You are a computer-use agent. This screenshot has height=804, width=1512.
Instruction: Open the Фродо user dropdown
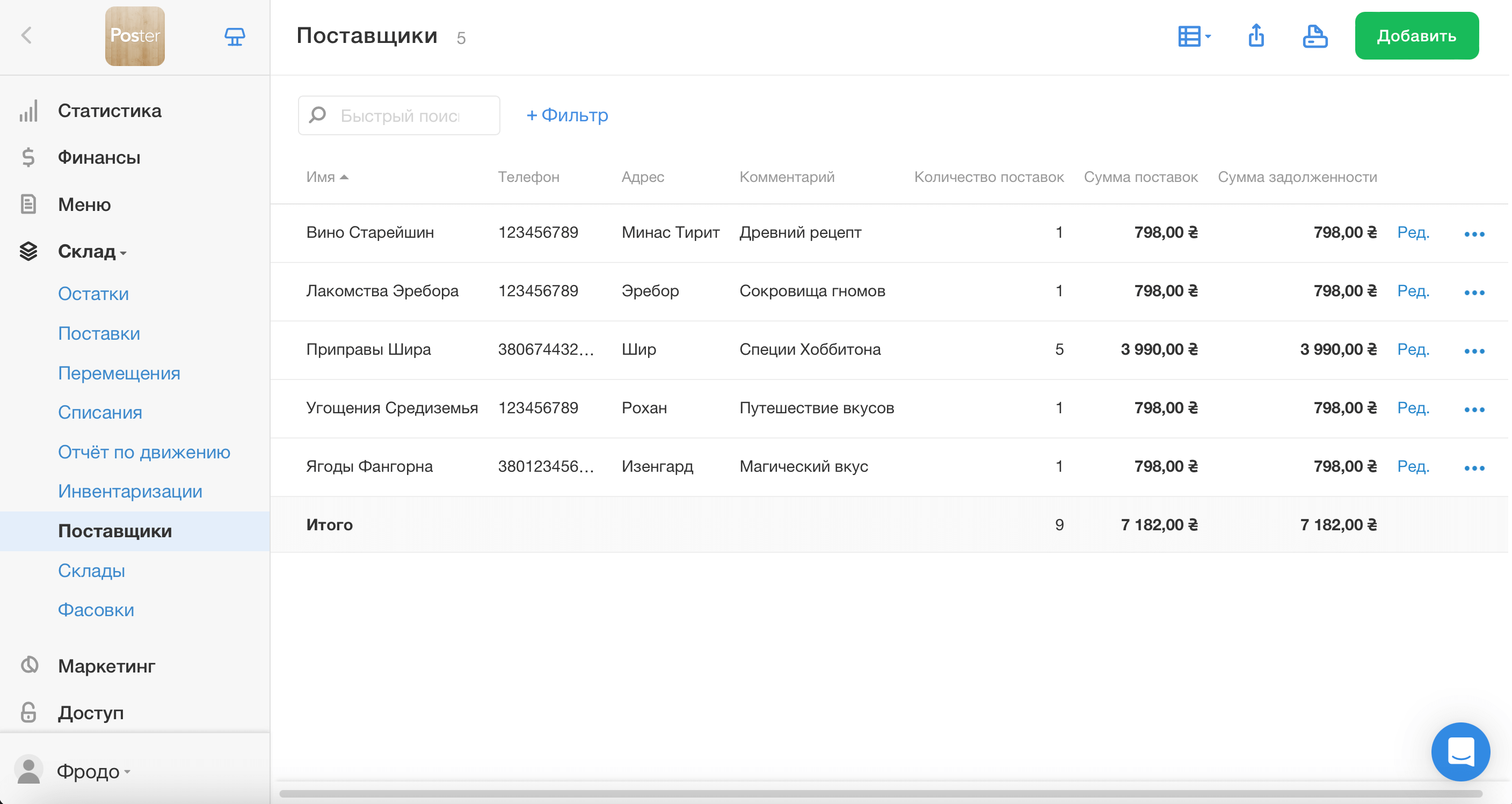93,771
